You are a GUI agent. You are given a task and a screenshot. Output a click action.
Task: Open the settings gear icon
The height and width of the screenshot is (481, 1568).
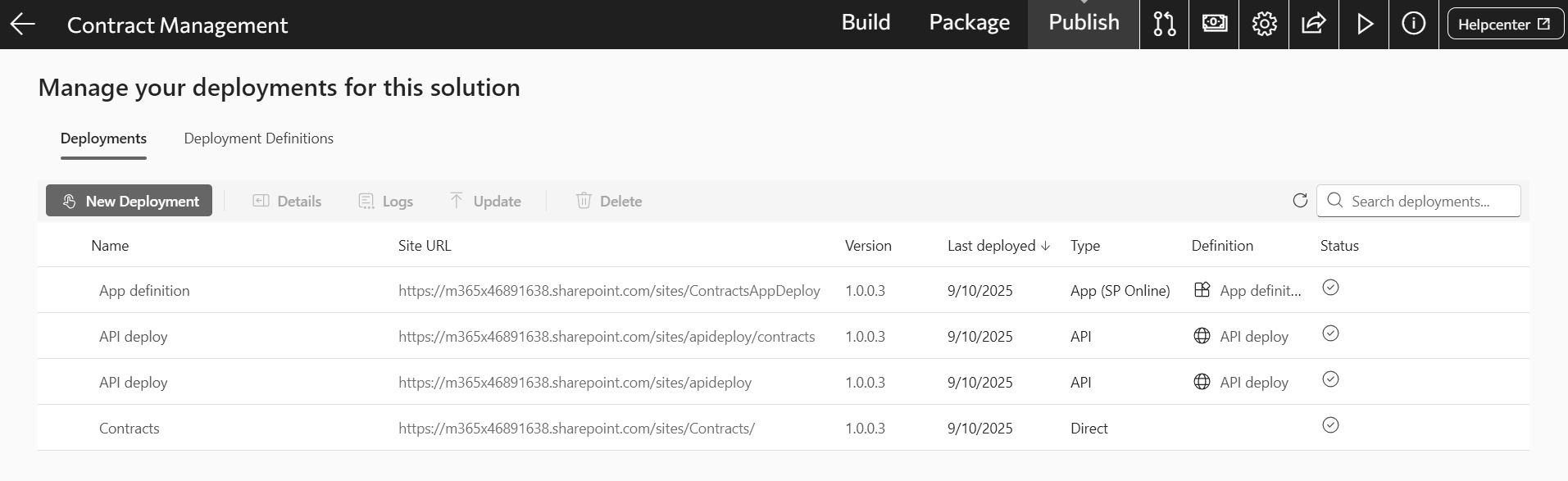click(1264, 25)
